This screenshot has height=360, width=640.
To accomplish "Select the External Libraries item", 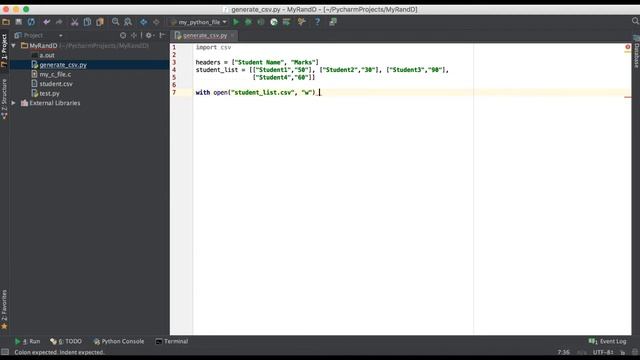I will [x=55, y=103].
